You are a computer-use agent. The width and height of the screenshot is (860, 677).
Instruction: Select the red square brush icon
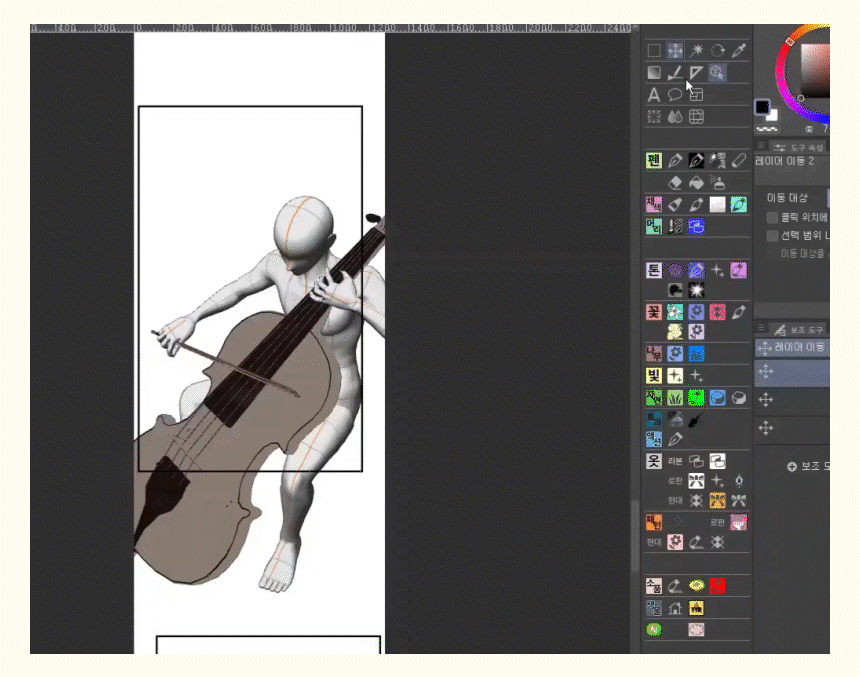point(717,586)
